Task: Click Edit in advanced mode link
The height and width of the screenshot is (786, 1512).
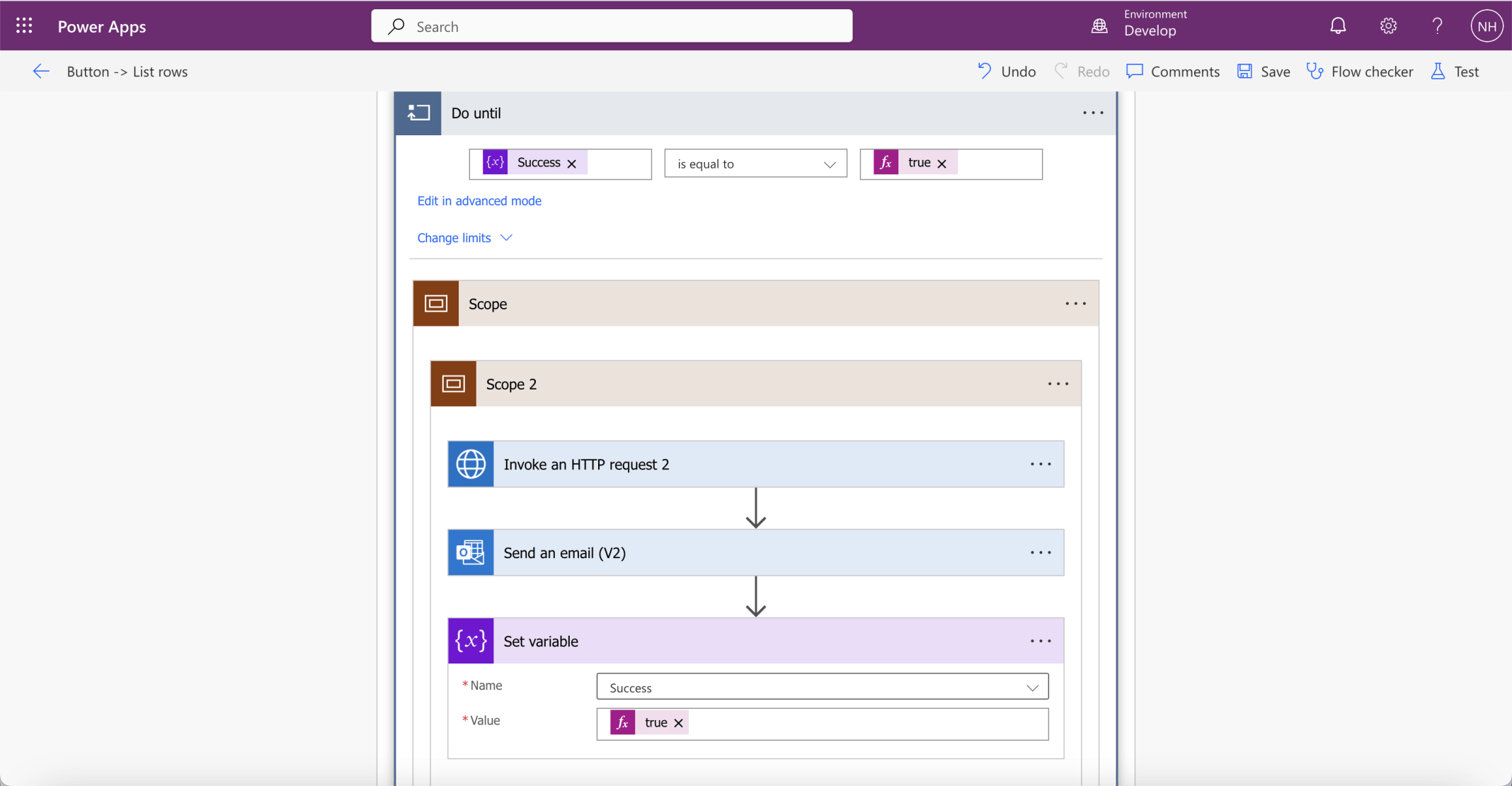Action: point(479,201)
